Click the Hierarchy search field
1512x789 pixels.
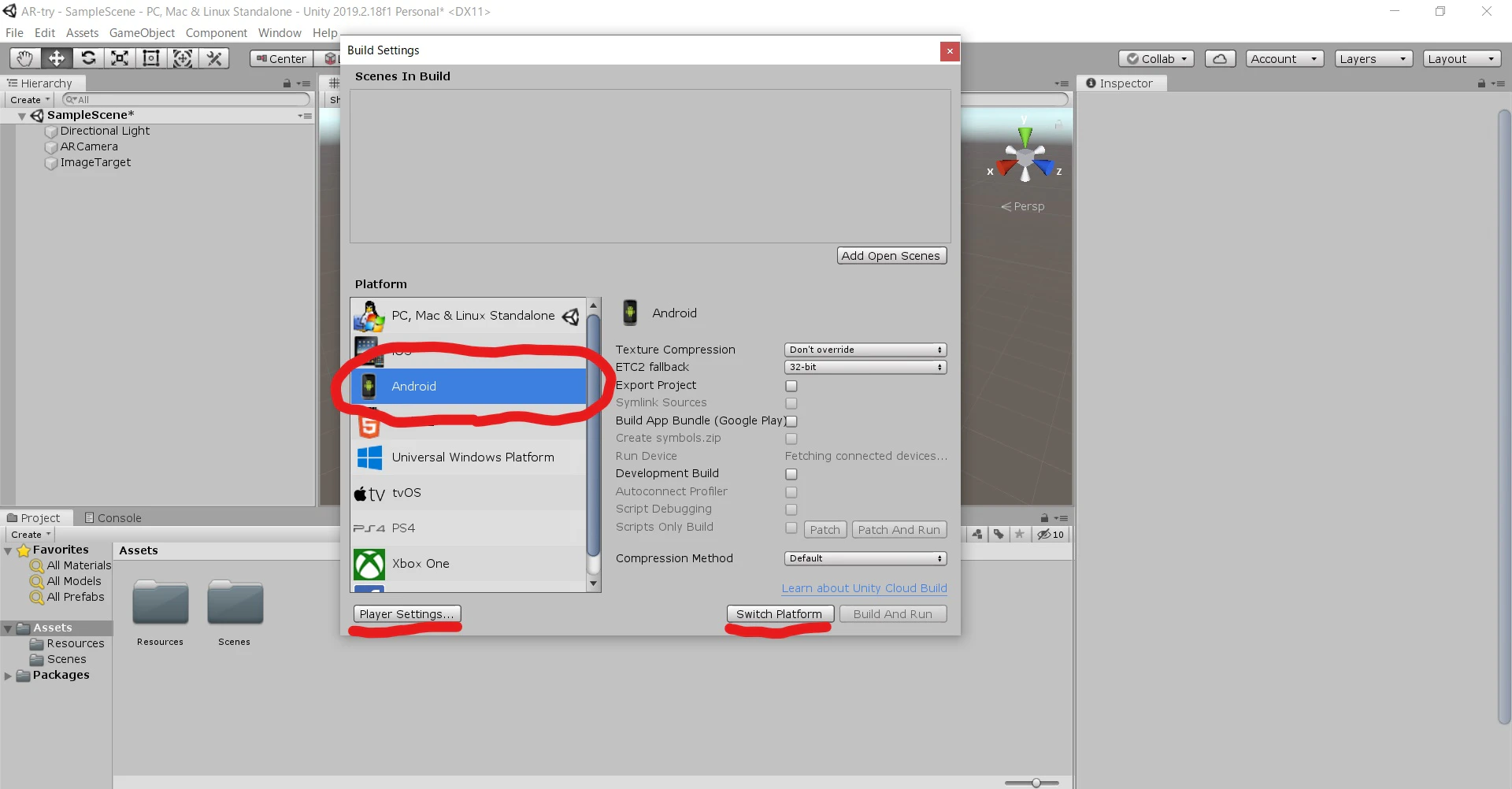pyautogui.click(x=186, y=100)
